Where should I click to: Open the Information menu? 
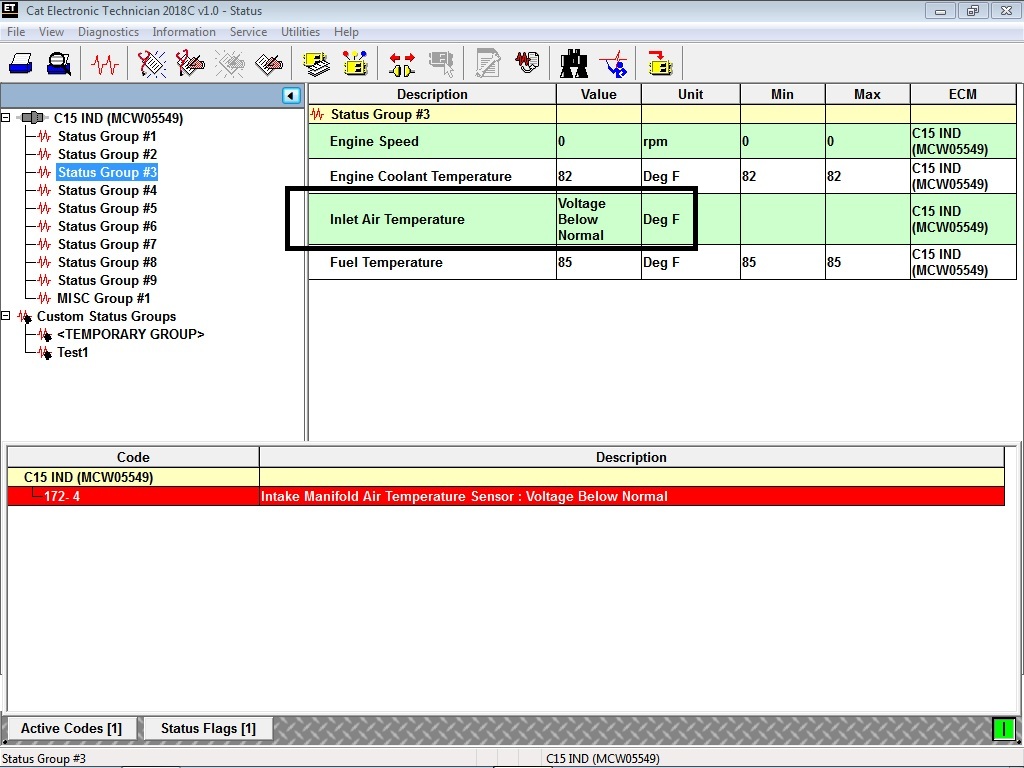[x=184, y=32]
